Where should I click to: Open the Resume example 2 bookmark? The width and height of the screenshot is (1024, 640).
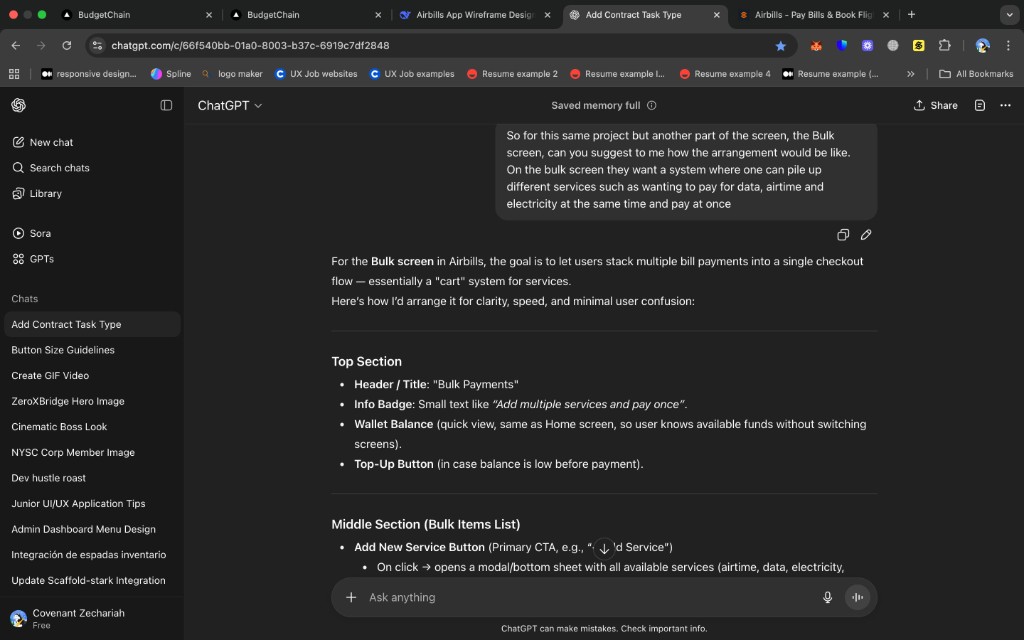coord(513,74)
